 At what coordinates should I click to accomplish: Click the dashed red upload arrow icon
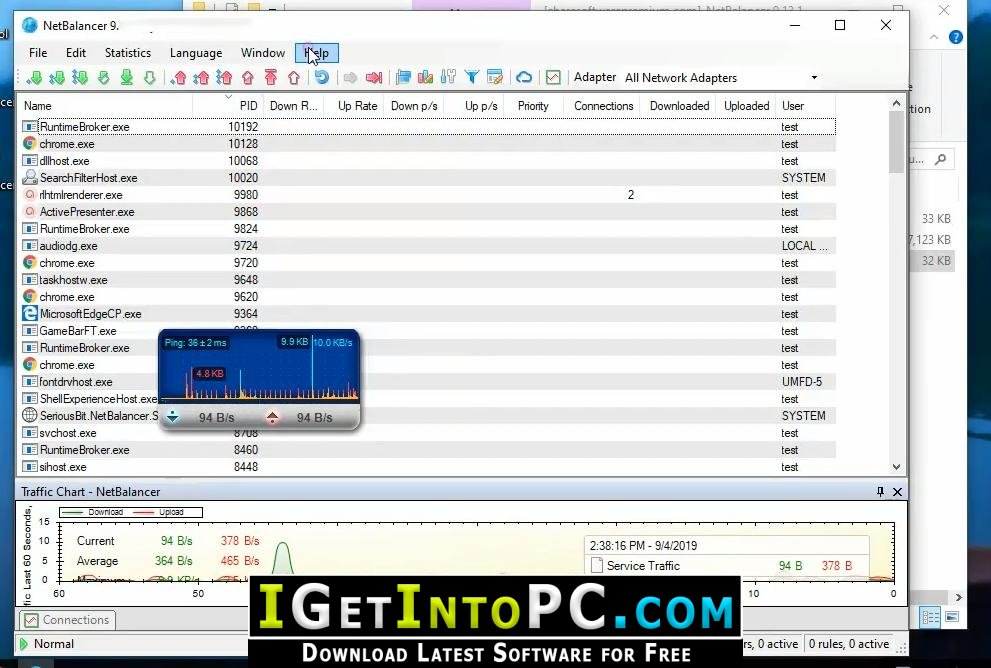coord(248,78)
